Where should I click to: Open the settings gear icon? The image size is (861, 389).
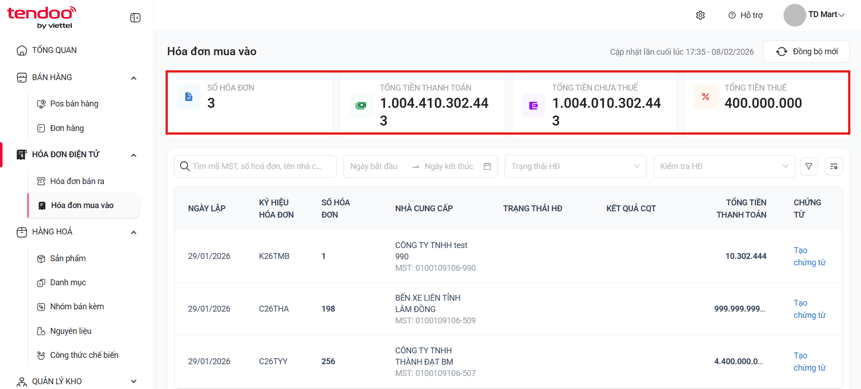(x=700, y=15)
